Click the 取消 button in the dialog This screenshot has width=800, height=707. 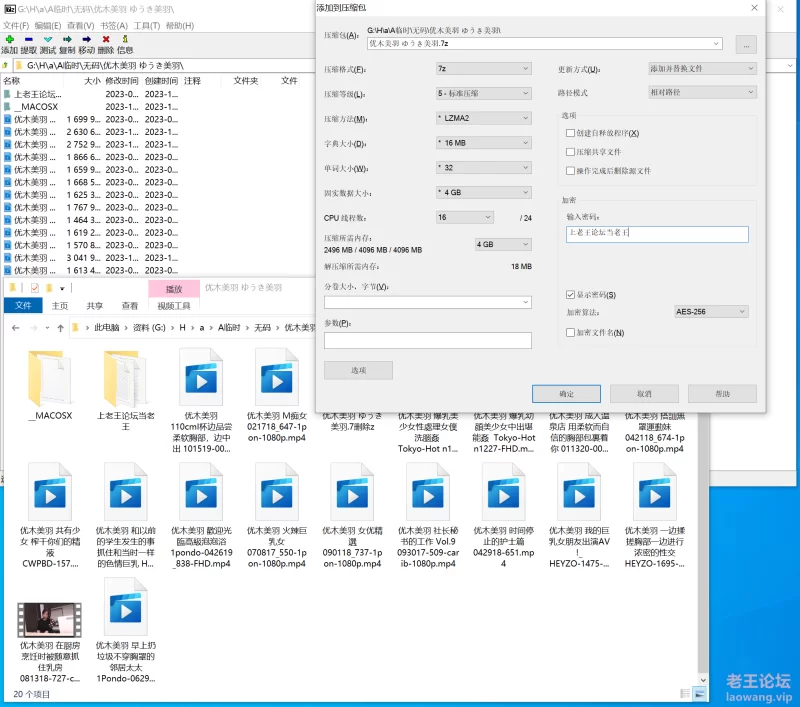(x=644, y=394)
